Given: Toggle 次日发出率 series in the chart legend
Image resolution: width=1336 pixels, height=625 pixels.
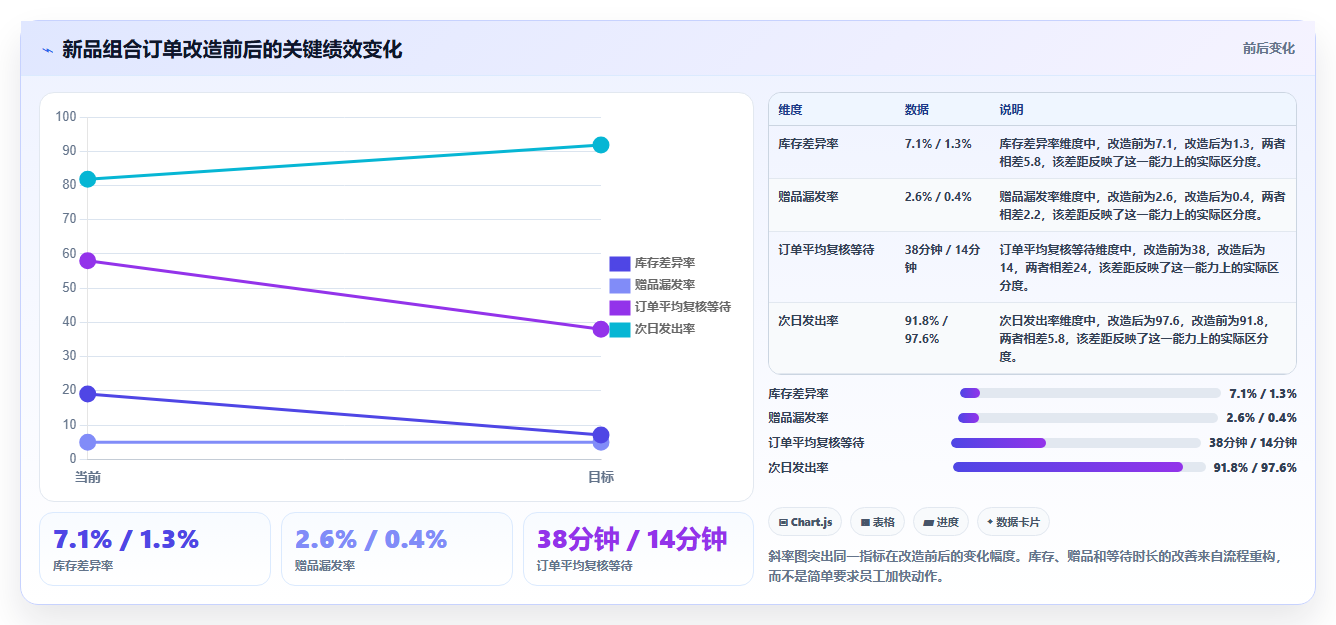Looking at the screenshot, I should tap(652, 329).
